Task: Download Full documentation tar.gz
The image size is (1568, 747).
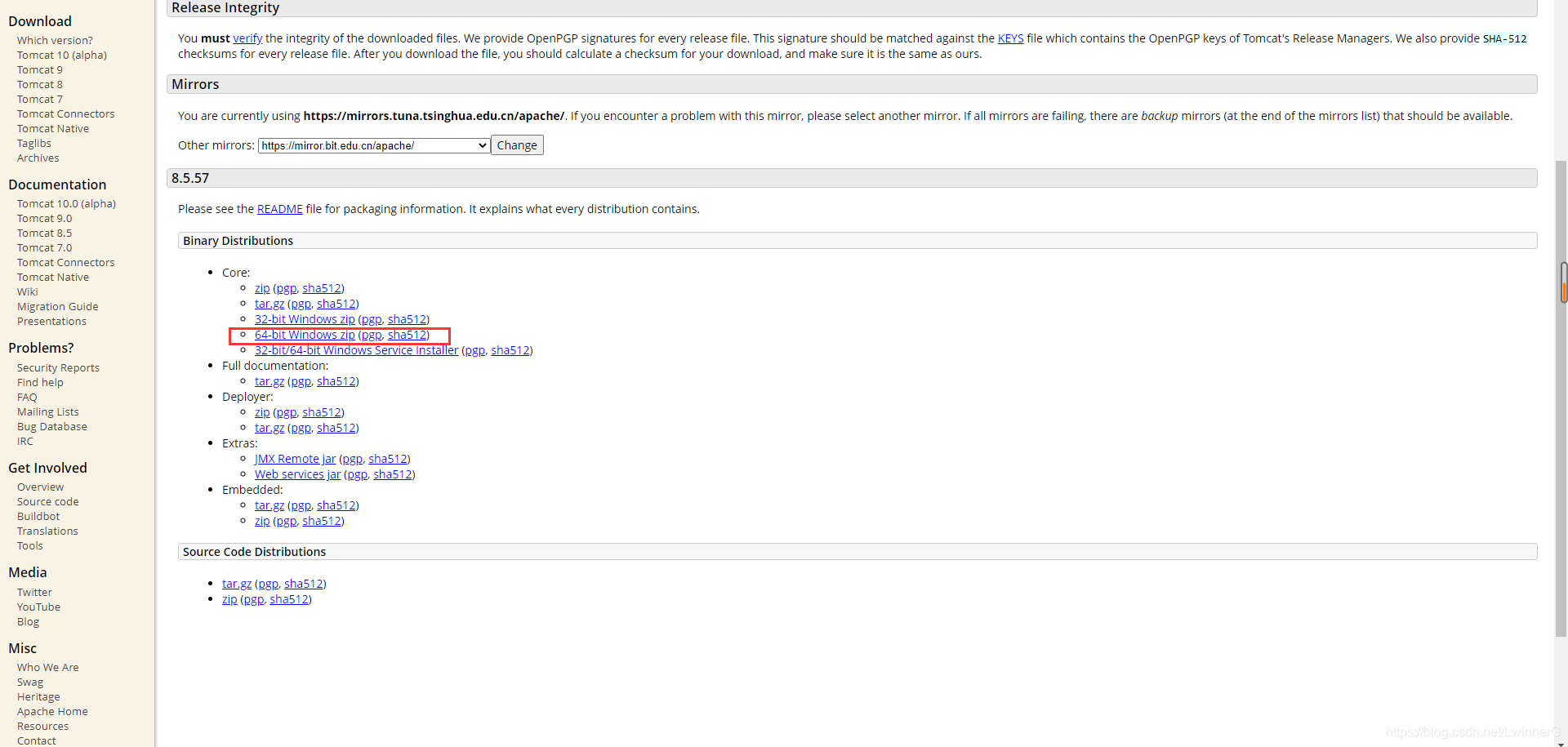Action: (269, 381)
